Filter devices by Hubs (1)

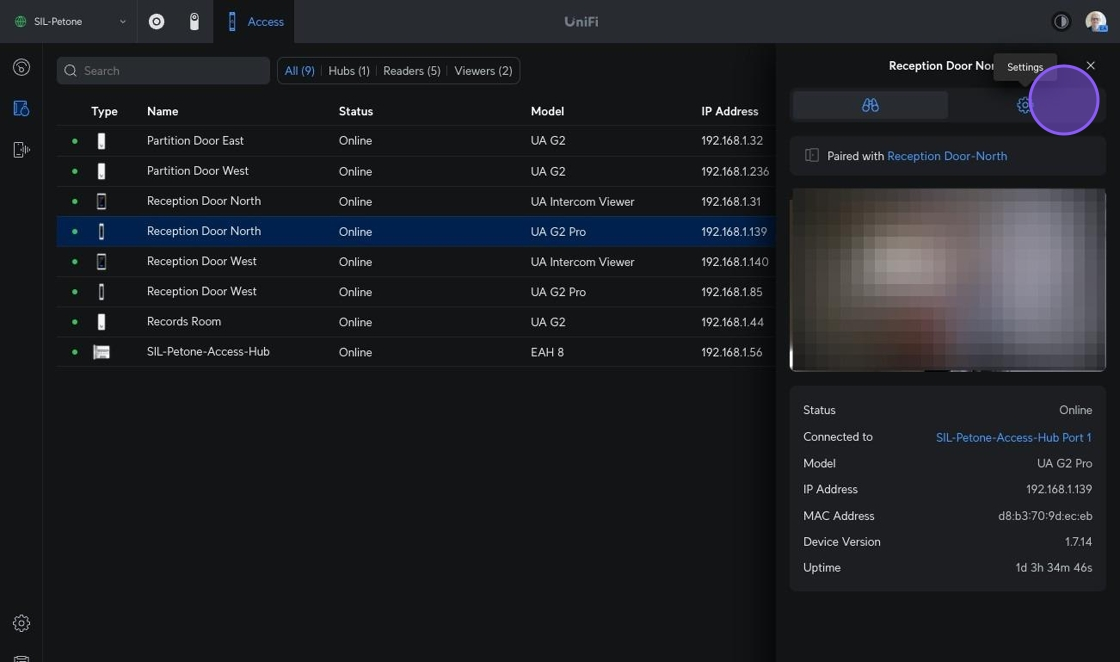(x=349, y=71)
